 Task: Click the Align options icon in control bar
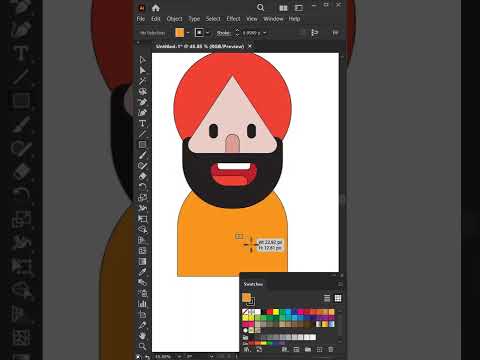point(315,33)
